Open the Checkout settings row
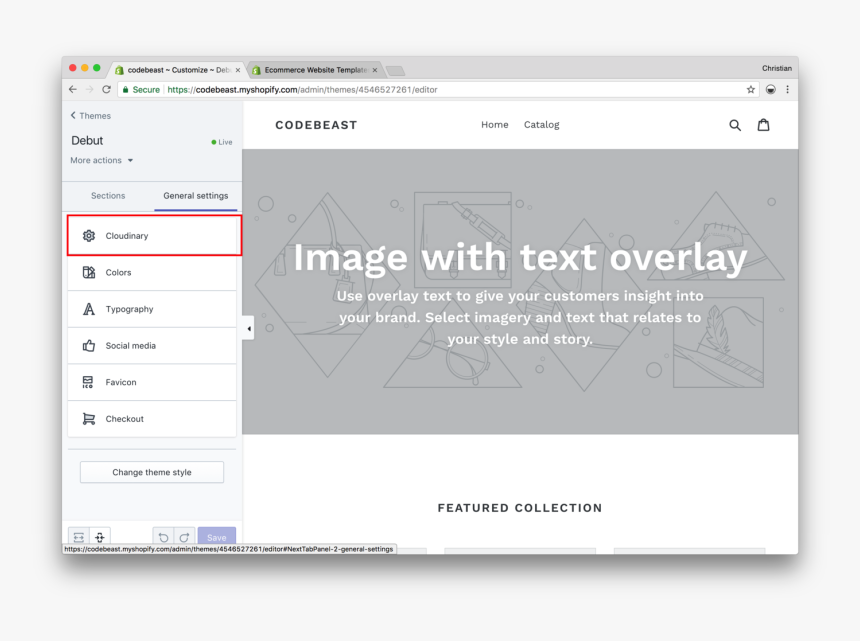The height and width of the screenshot is (641, 860). (152, 419)
